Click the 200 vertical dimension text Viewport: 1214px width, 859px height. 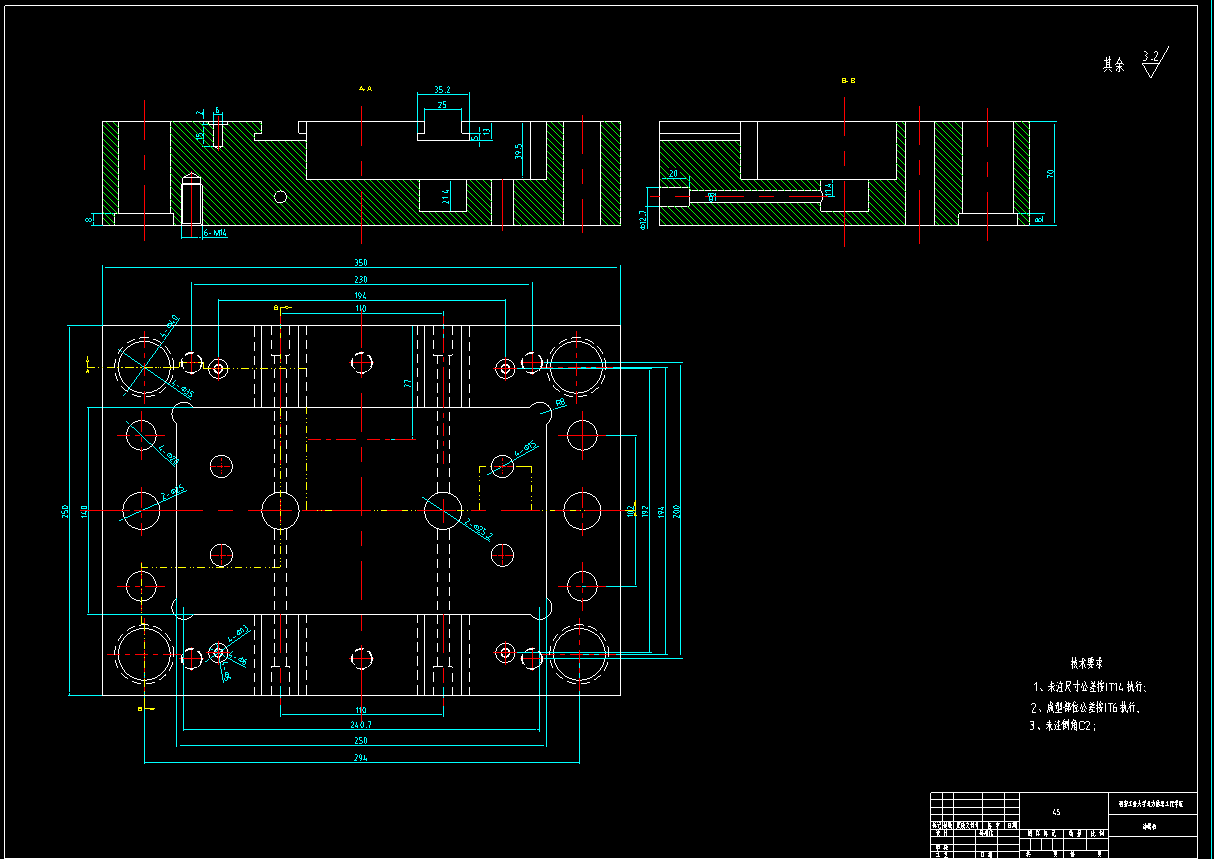coord(676,510)
